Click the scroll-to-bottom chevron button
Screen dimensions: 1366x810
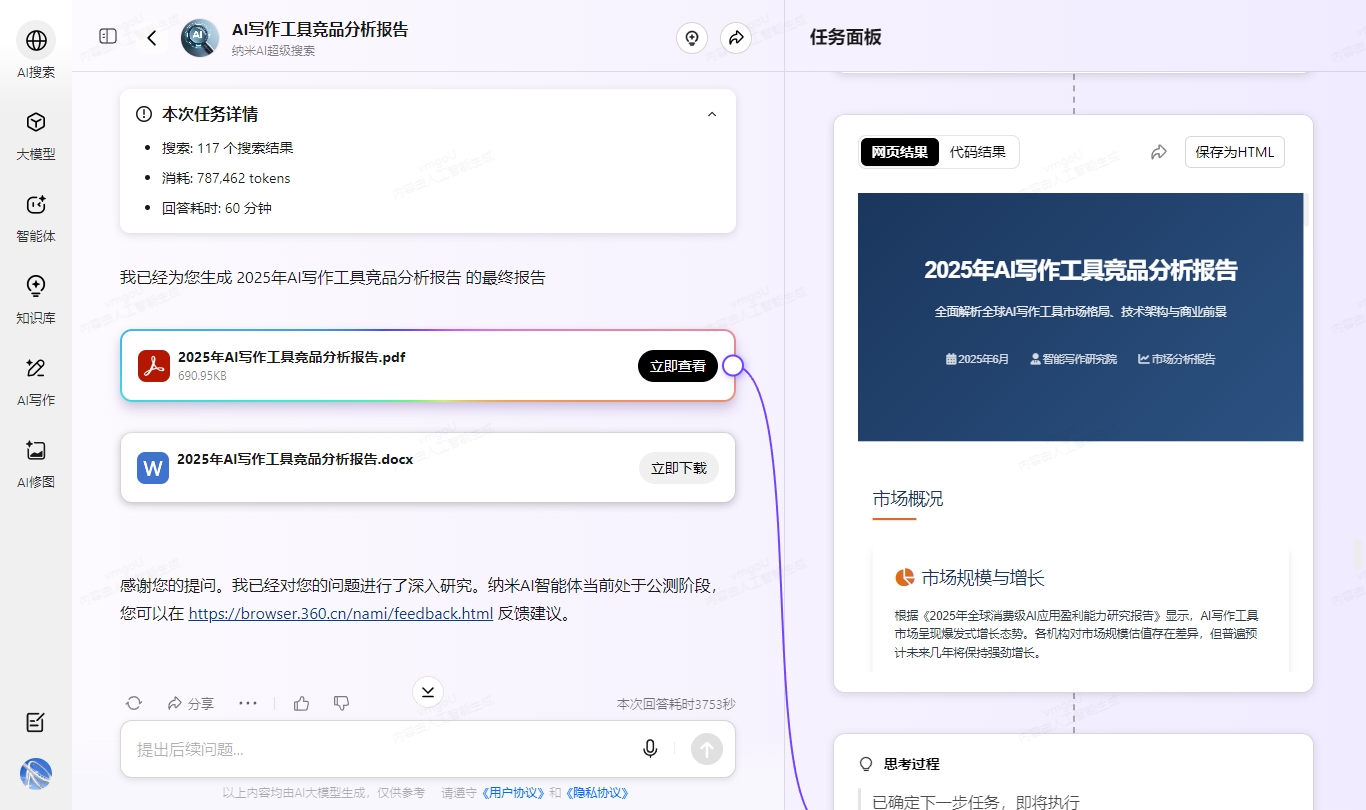click(428, 691)
